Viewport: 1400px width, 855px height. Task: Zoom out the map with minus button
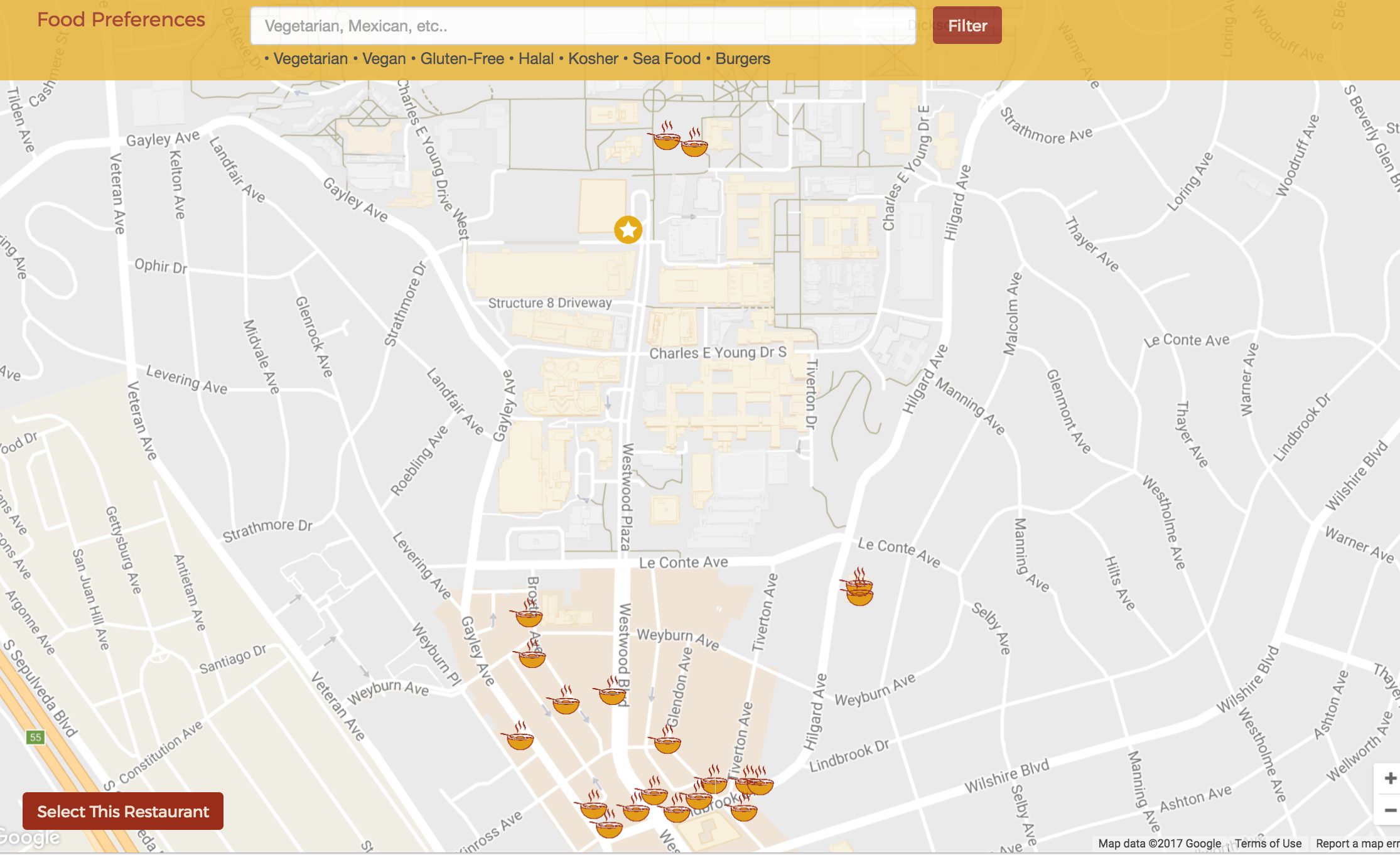(1389, 810)
